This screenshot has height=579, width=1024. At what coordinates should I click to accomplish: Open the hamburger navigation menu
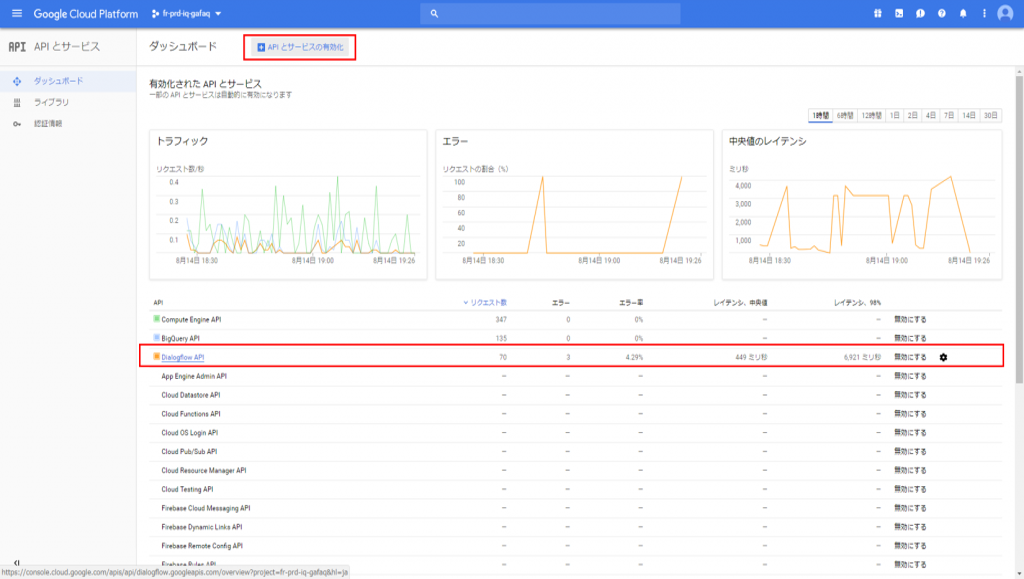click(x=17, y=13)
